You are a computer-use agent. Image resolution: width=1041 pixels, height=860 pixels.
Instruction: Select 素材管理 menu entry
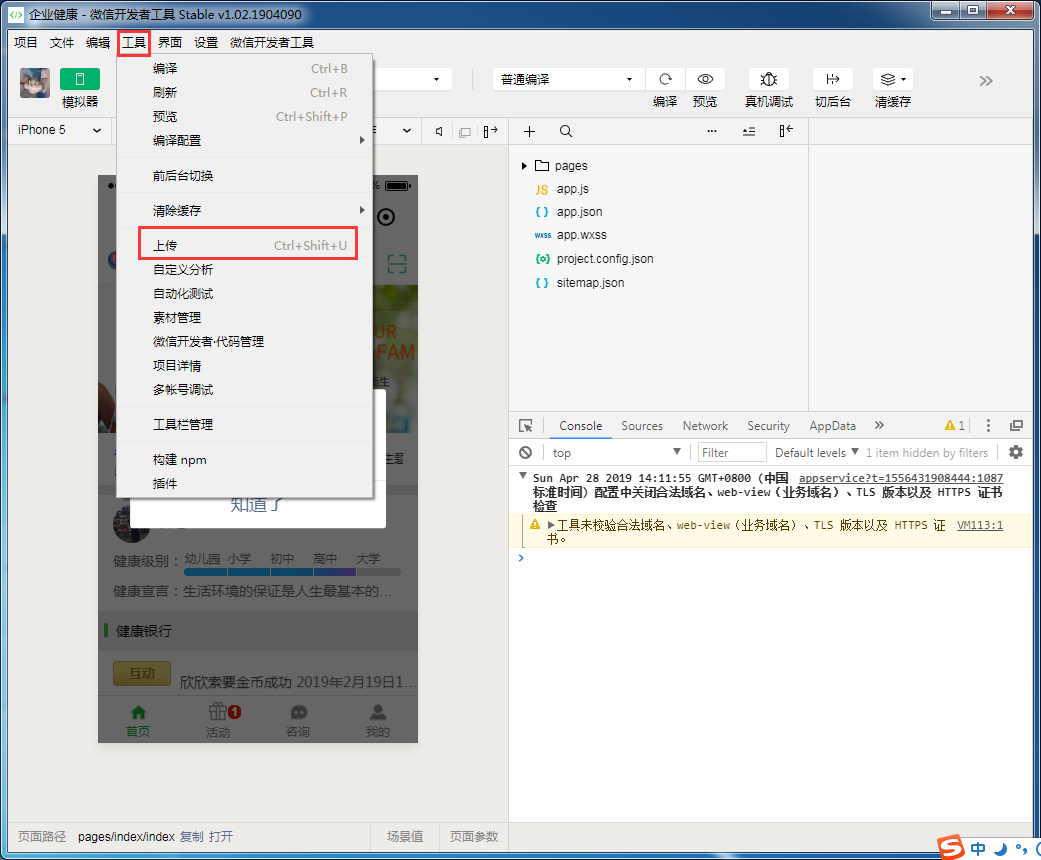[244, 317]
